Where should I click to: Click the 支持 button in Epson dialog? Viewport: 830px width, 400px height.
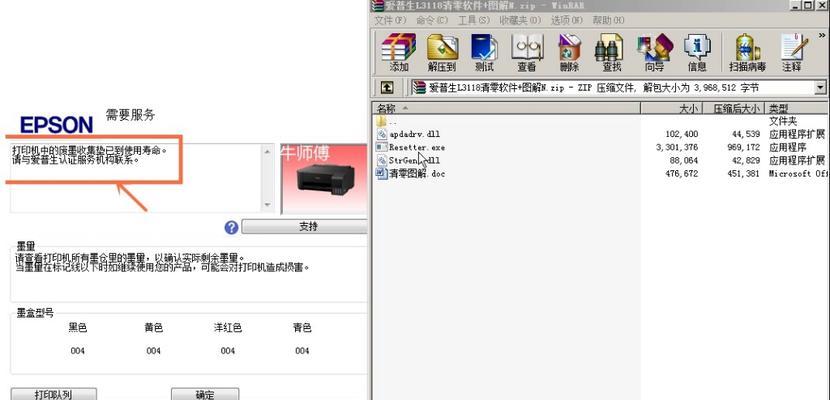click(305, 227)
